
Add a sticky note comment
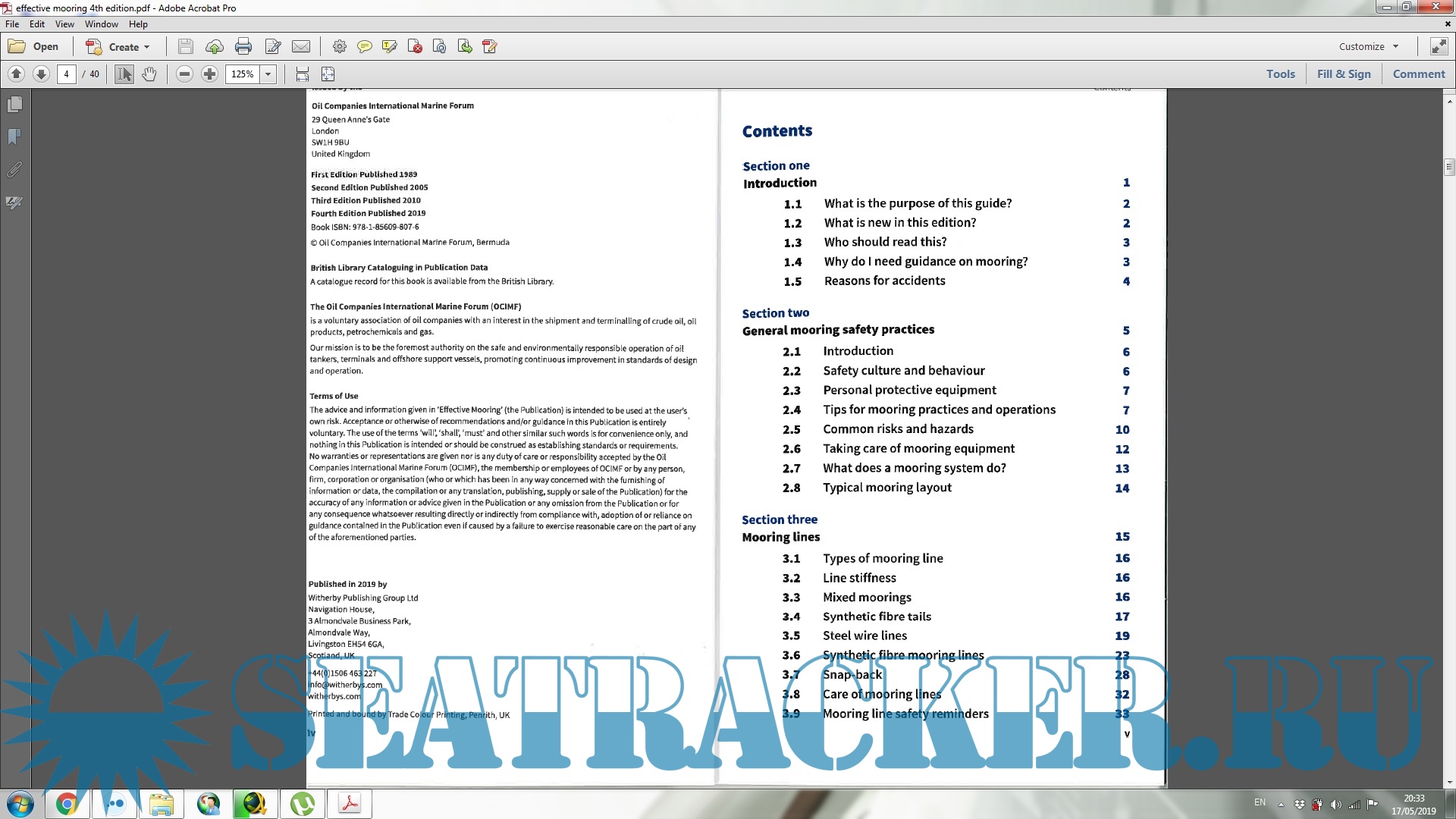click(x=365, y=47)
